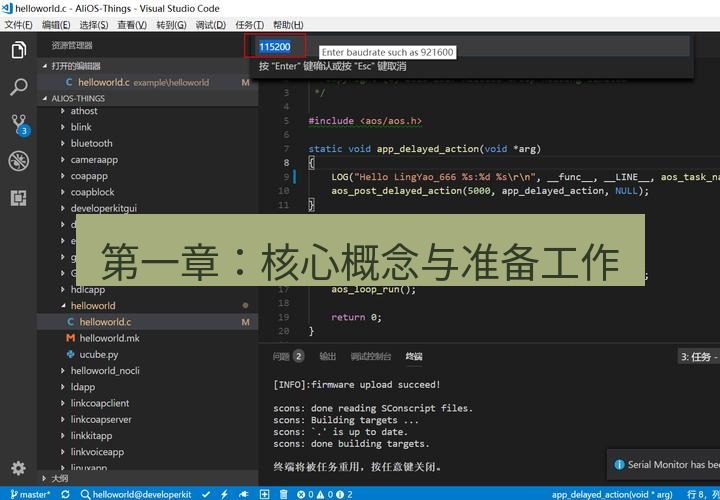Image resolution: width=720 pixels, height=500 pixels.
Task: Switch to the 调试控制台 tab
Action: point(371,356)
